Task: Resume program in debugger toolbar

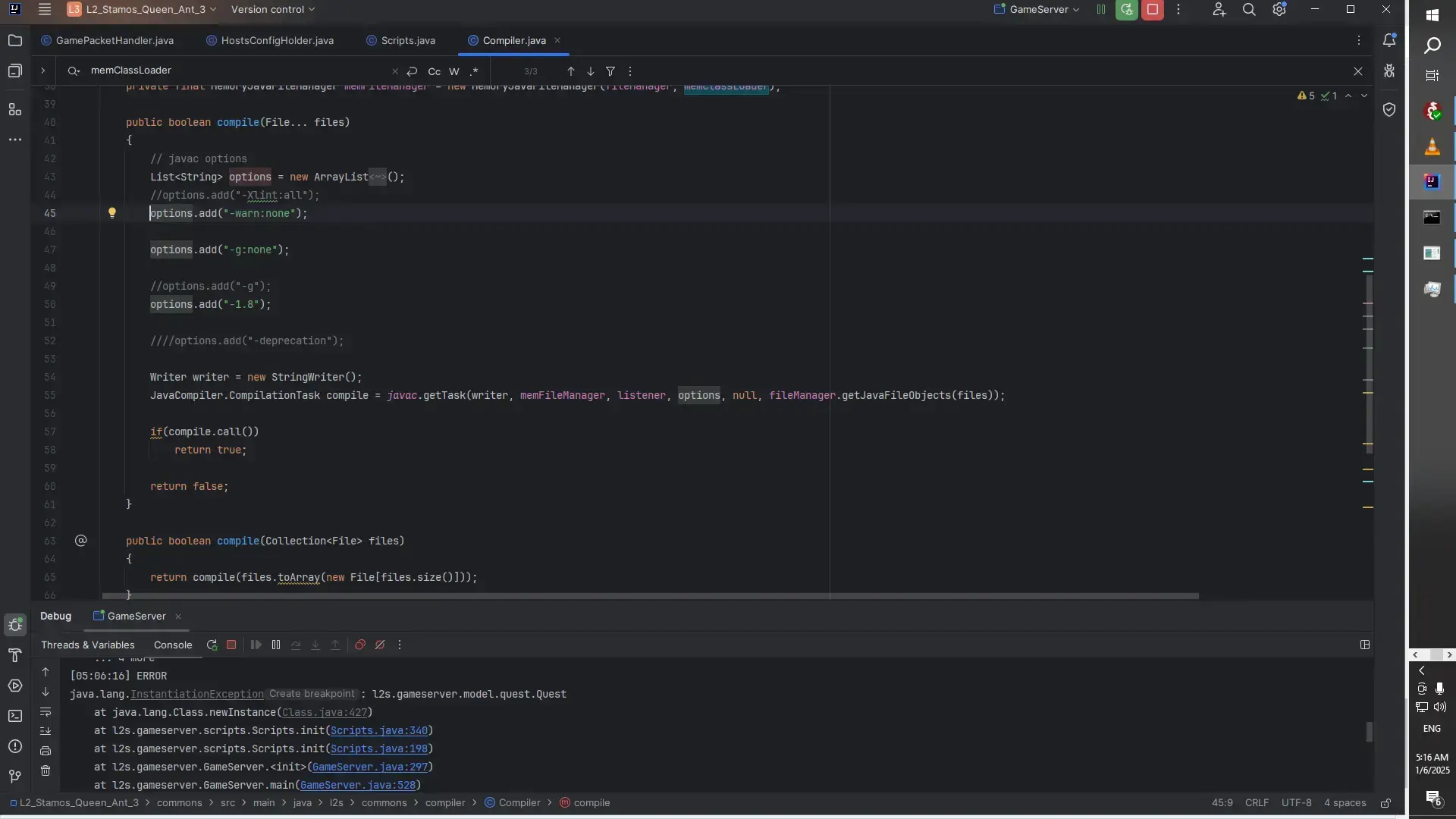Action: (256, 645)
